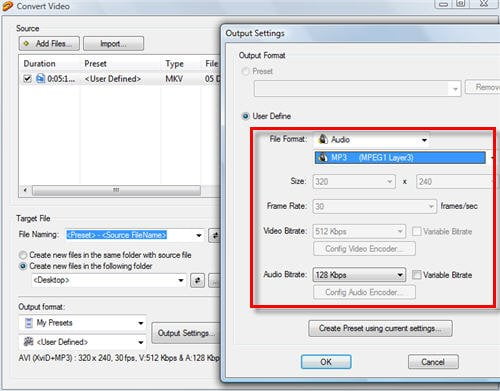This screenshot has width=500, height=391.
Task: Open the My Presets dropdown
Action: [x=140, y=323]
